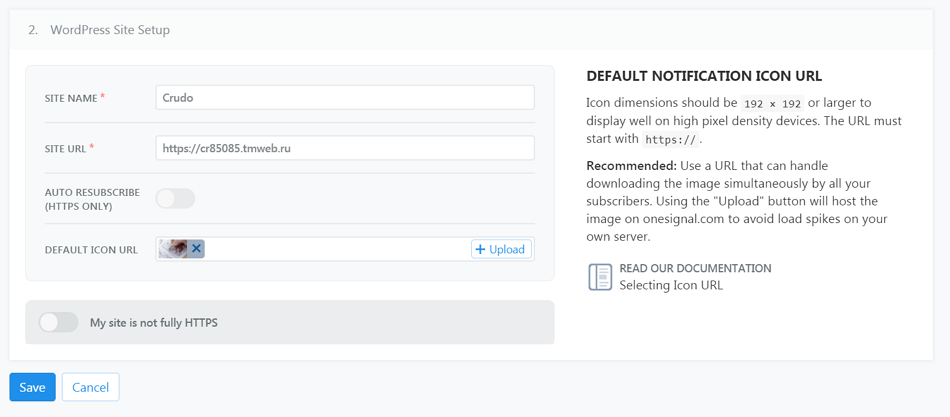Remove the uploaded default icon image

tap(196, 249)
